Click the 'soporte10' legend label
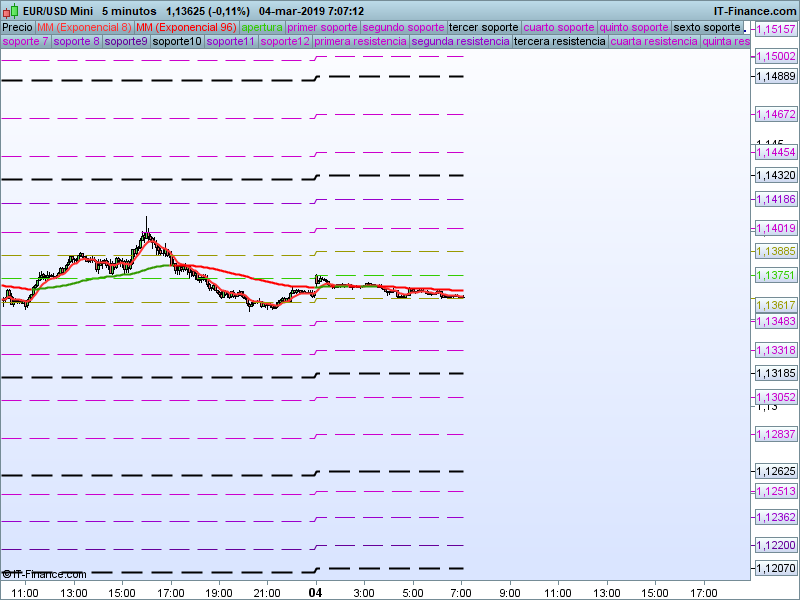 pyautogui.click(x=177, y=42)
